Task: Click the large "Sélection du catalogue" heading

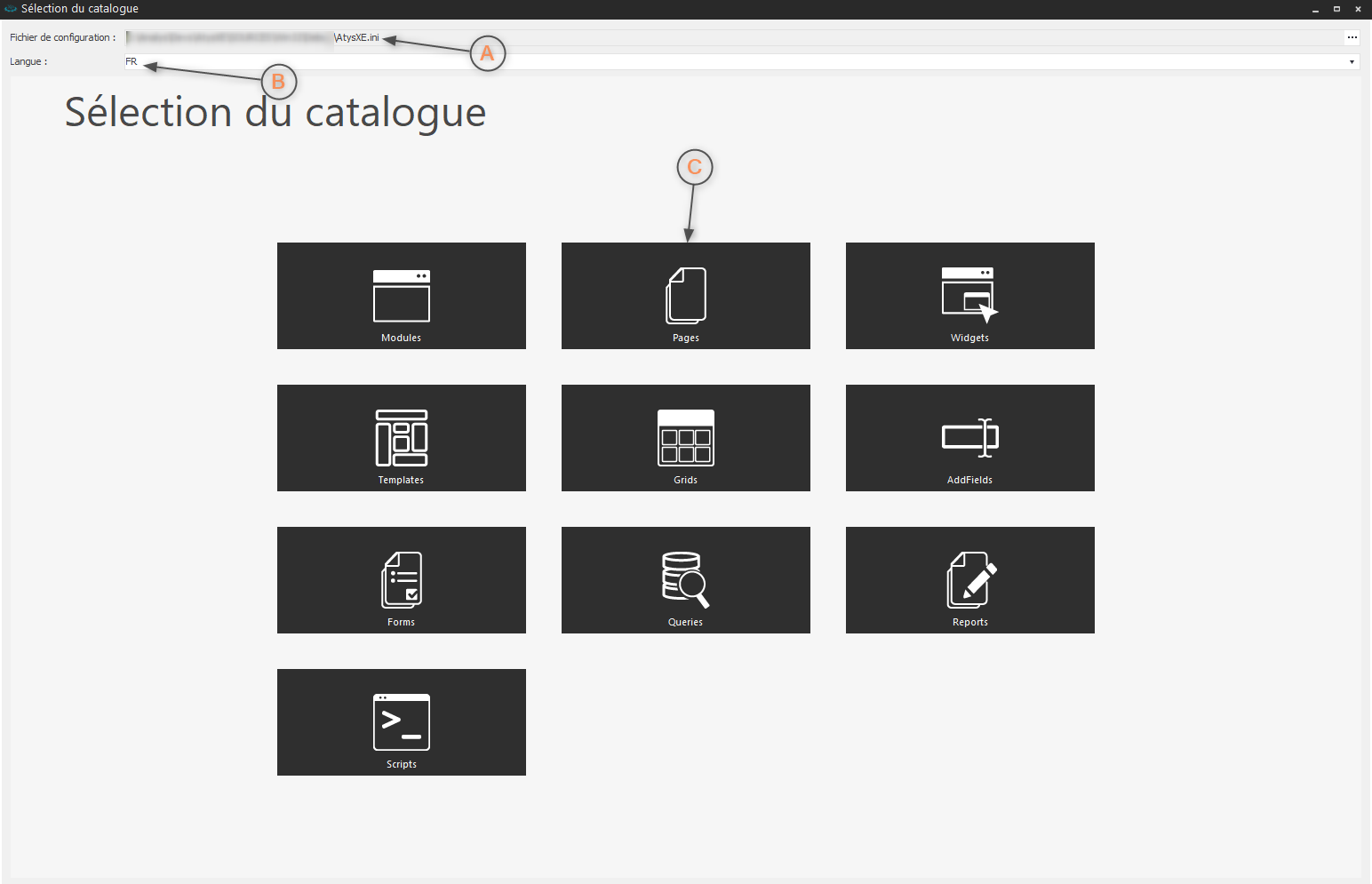Action: [x=275, y=113]
